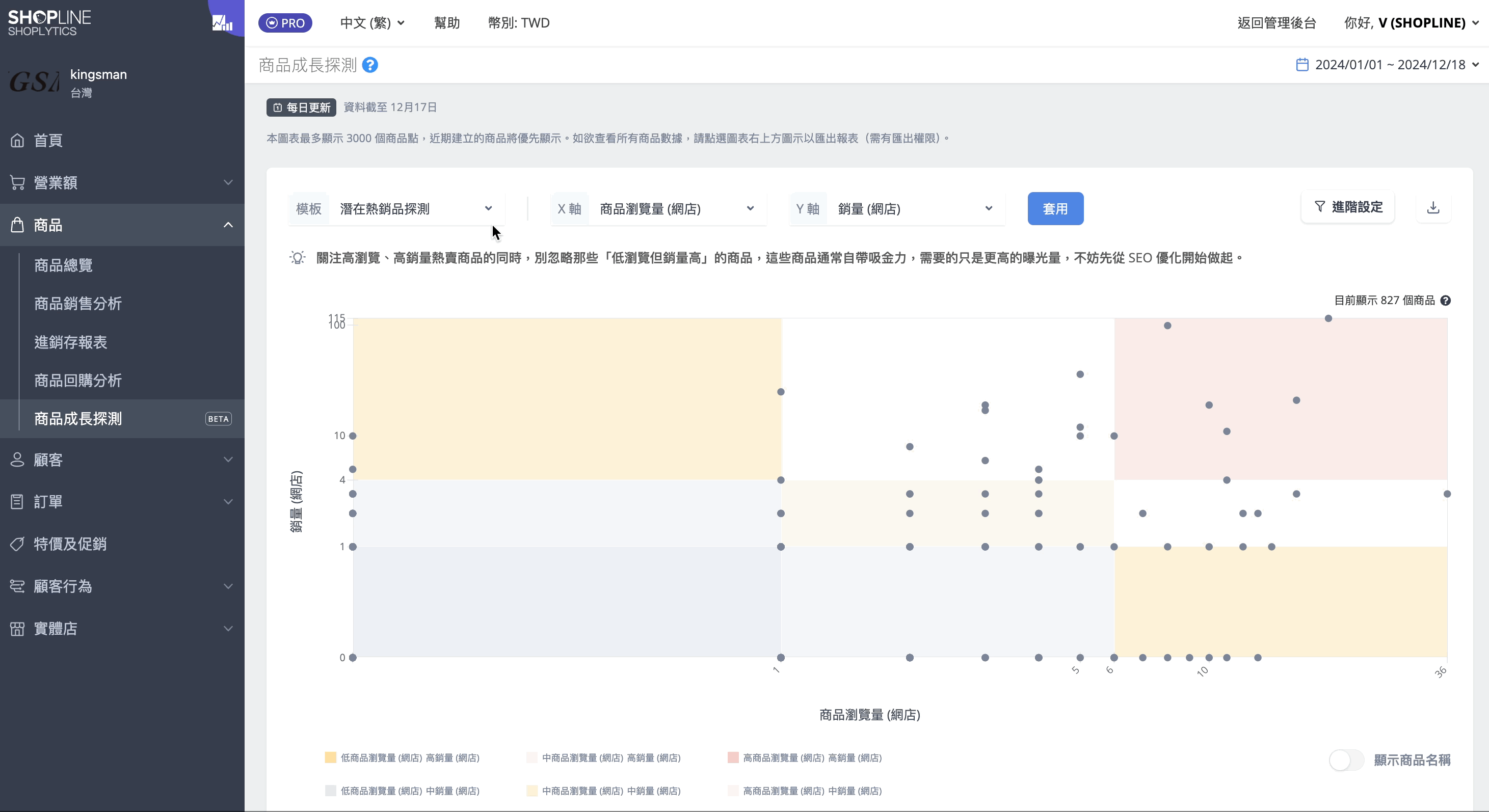
Task: Click the home icon for 首頁
Action: [x=17, y=140]
